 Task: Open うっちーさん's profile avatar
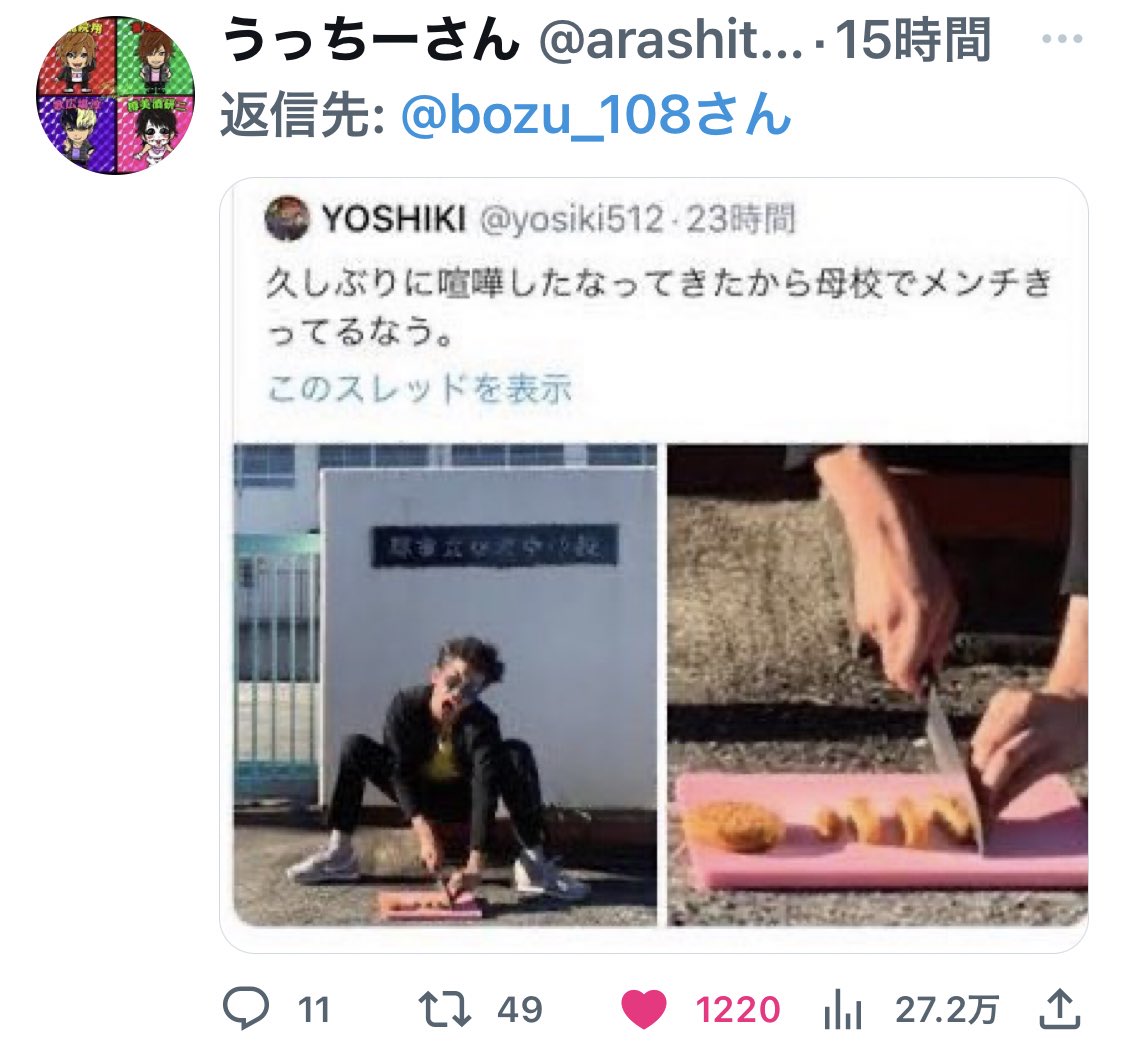pos(115,95)
